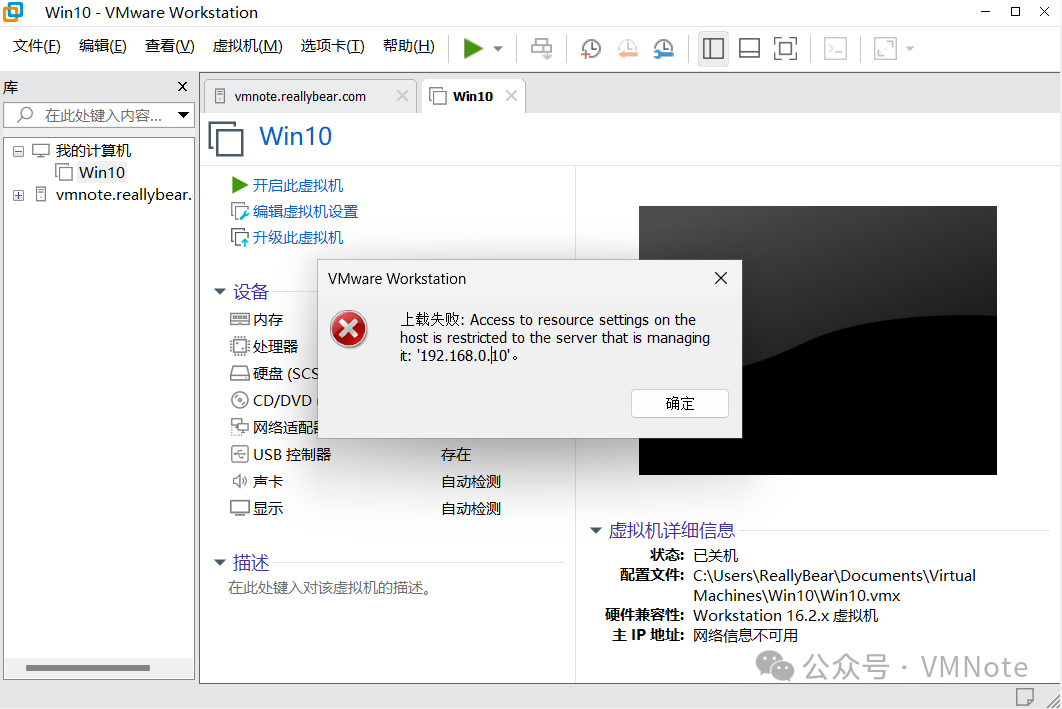Collapse the 设备 section
This screenshot has width=1062, height=709.
[x=219, y=292]
